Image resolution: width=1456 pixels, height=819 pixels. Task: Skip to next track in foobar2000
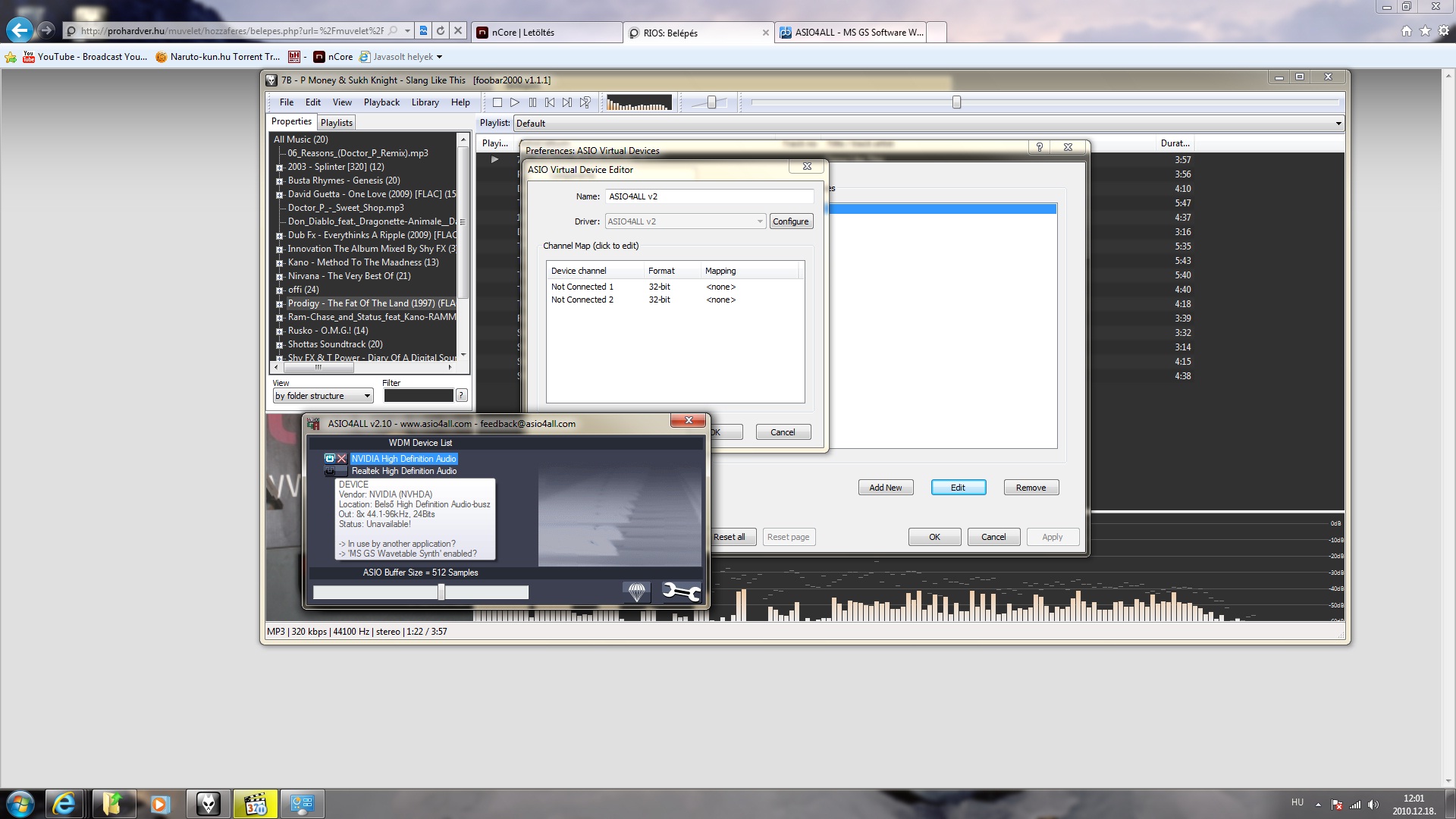tap(567, 102)
